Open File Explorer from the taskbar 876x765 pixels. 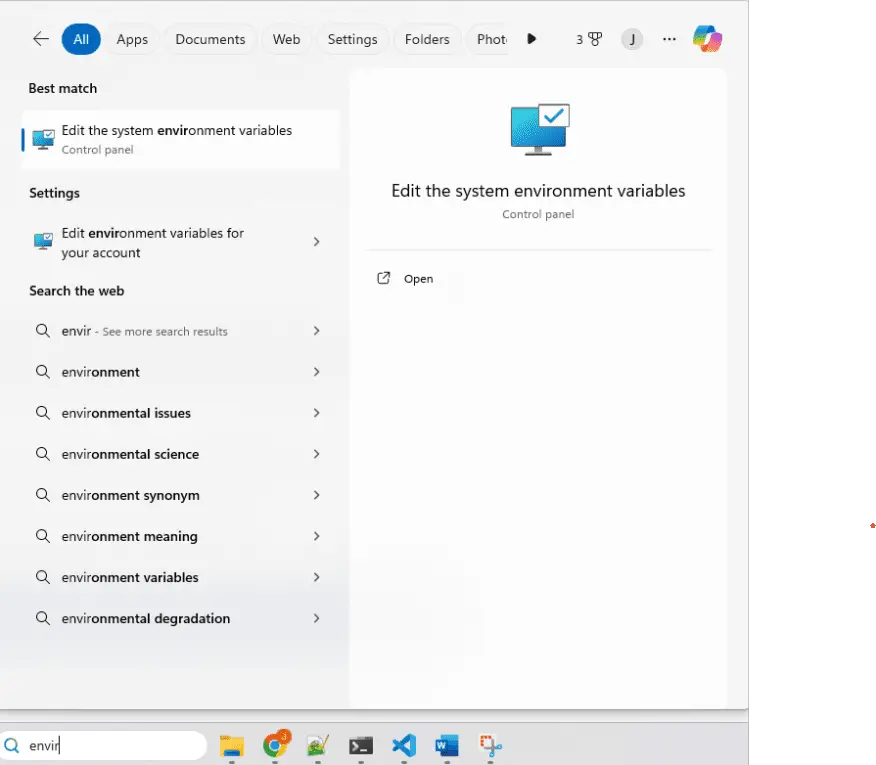tap(232, 745)
